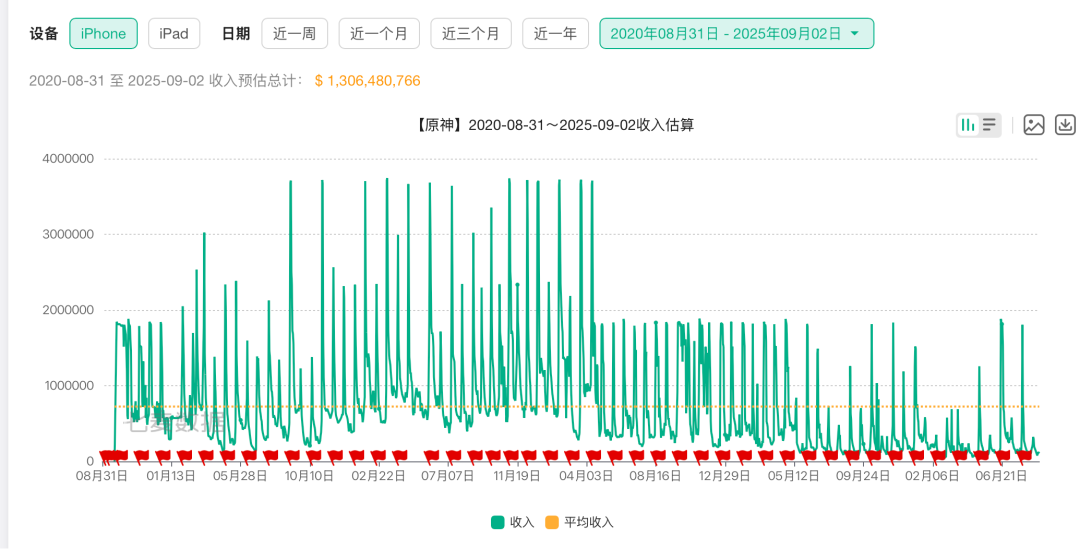The image size is (1080, 549).
Task: Click the 05月12日 x-axis label
Action: pyautogui.click(x=793, y=476)
